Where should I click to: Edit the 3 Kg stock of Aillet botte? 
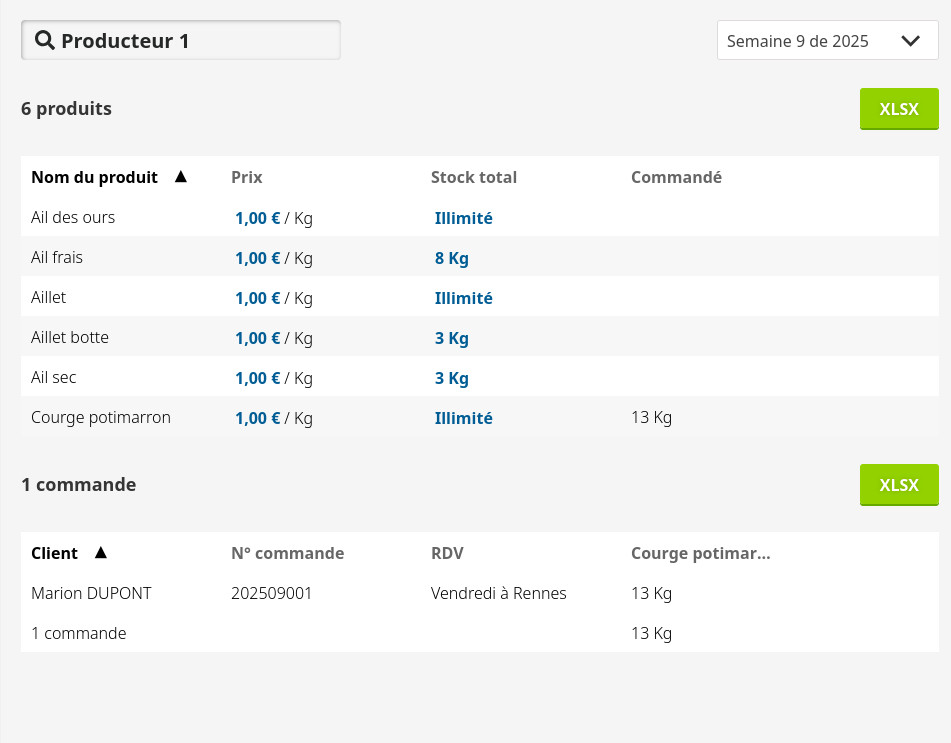pos(451,338)
